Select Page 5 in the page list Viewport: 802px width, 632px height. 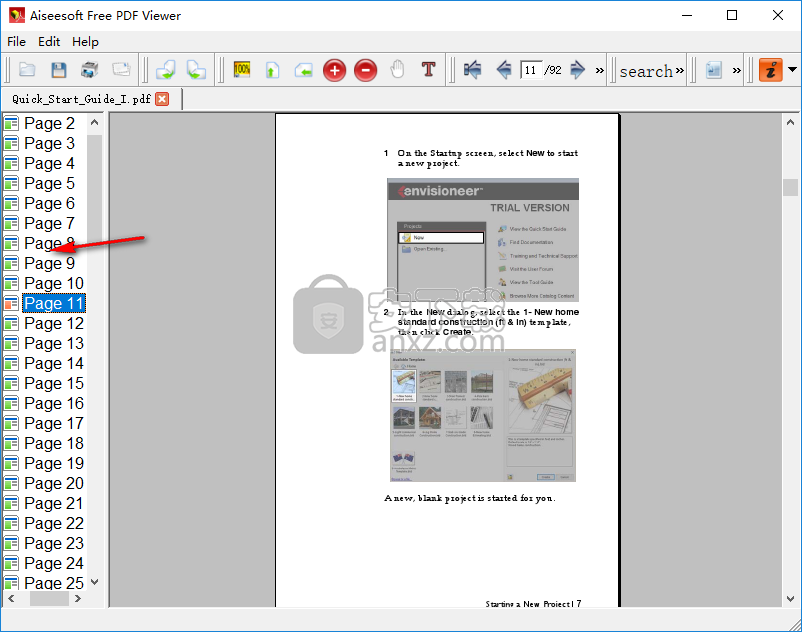pyautogui.click(x=50, y=183)
